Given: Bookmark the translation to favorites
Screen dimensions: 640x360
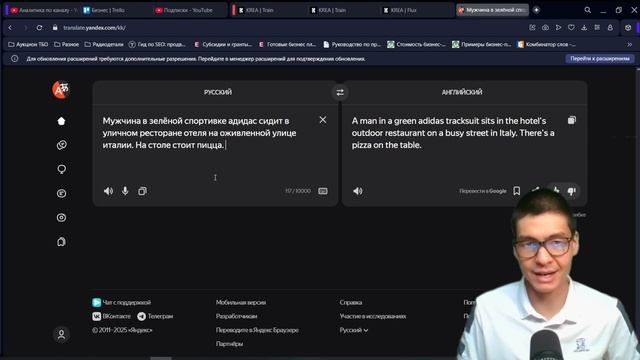Looking at the screenshot, I should [x=516, y=191].
